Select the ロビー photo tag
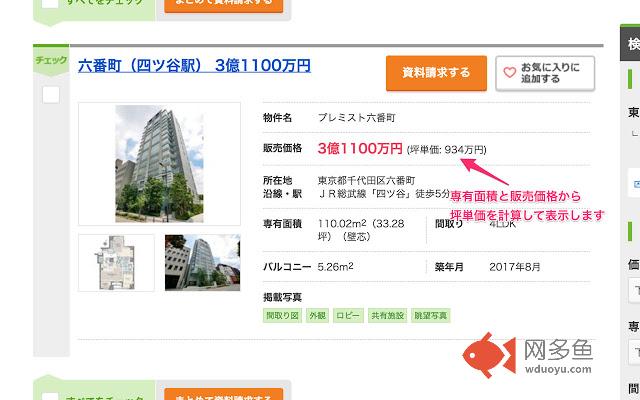Screen dimensions: 640x400 348,316
